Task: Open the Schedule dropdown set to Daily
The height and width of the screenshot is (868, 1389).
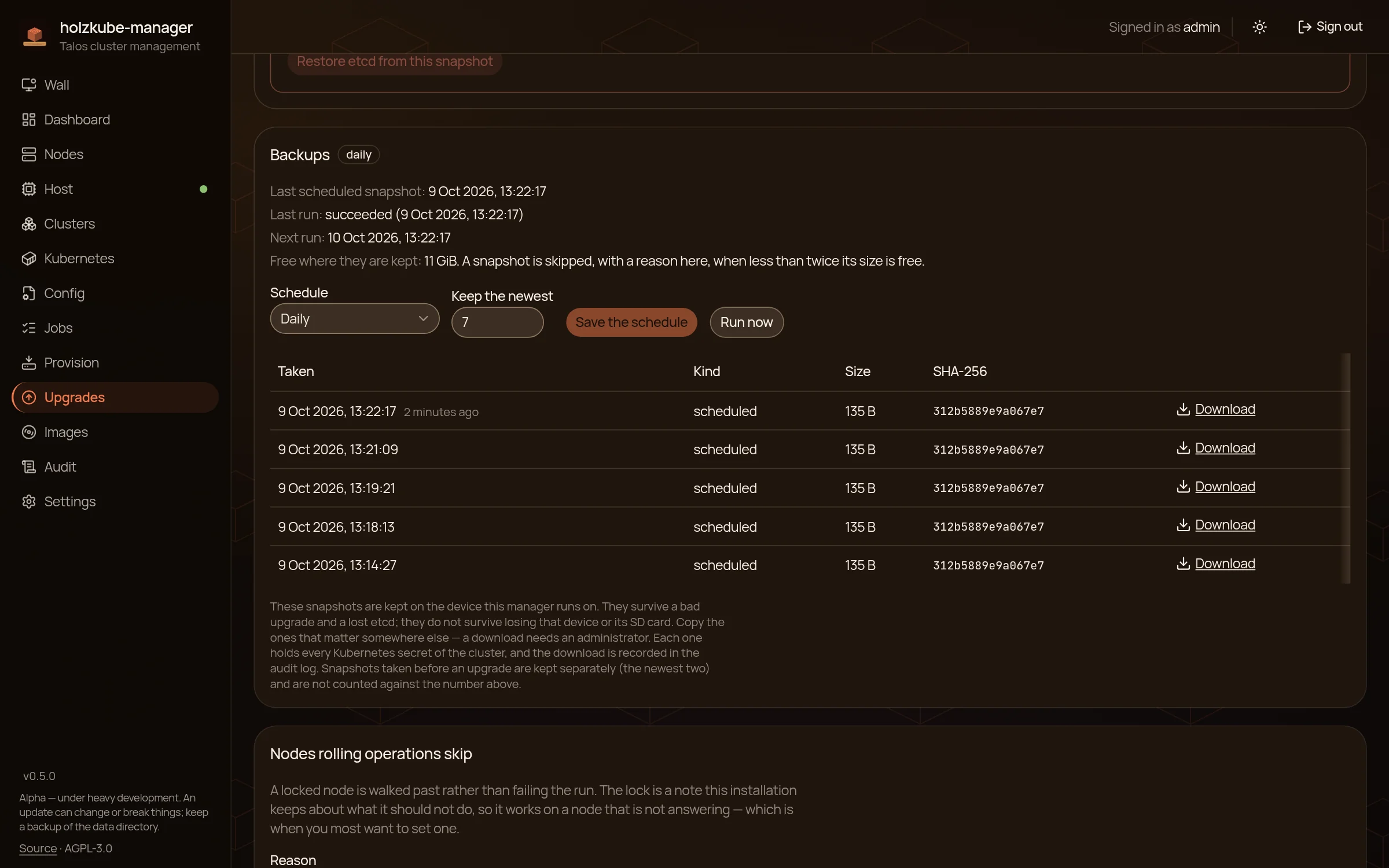Action: pyautogui.click(x=355, y=319)
